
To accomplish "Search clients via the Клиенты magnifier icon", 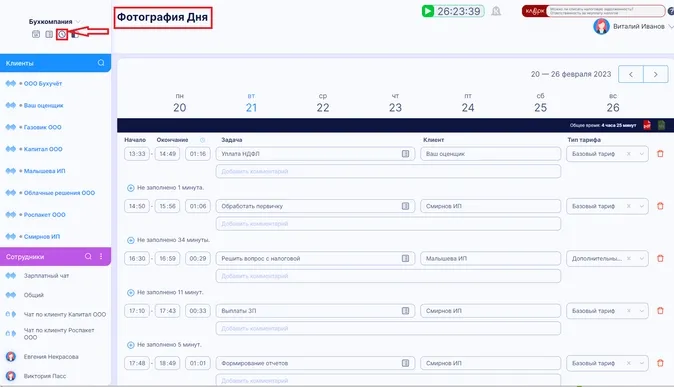I will [101, 63].
